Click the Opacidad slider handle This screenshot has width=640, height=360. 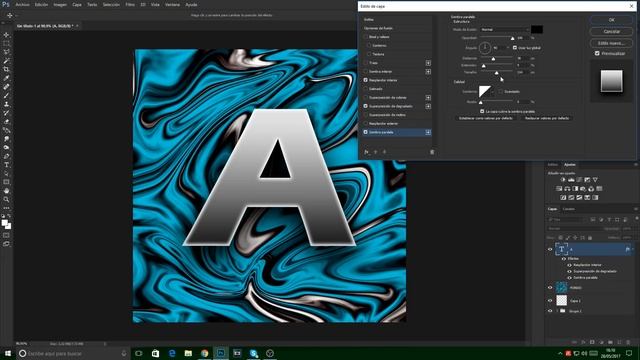[512, 38]
